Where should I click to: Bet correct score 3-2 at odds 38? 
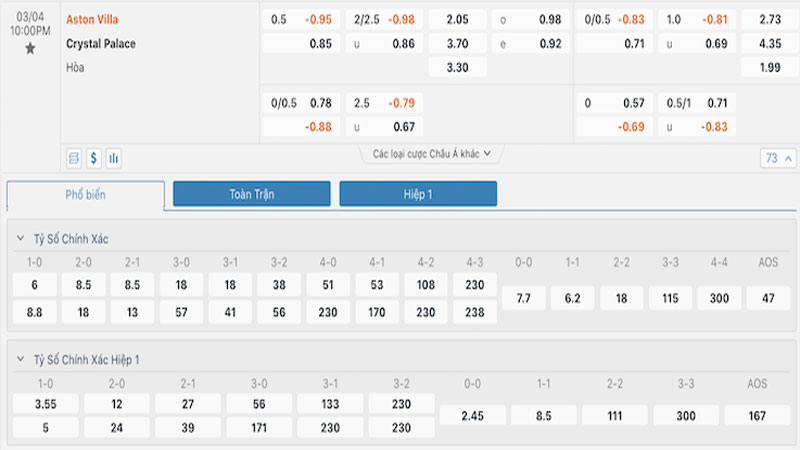point(279,285)
